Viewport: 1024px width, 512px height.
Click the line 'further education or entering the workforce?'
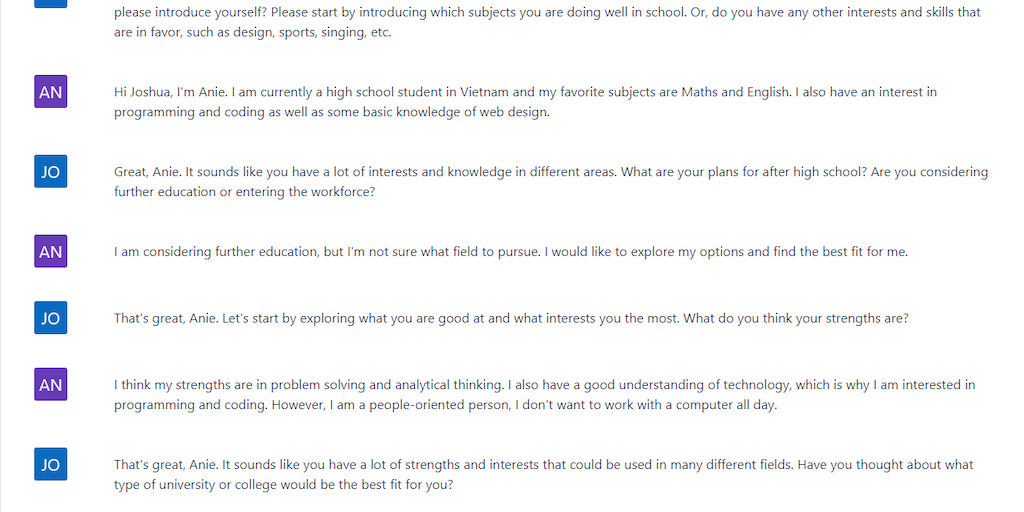245,192
